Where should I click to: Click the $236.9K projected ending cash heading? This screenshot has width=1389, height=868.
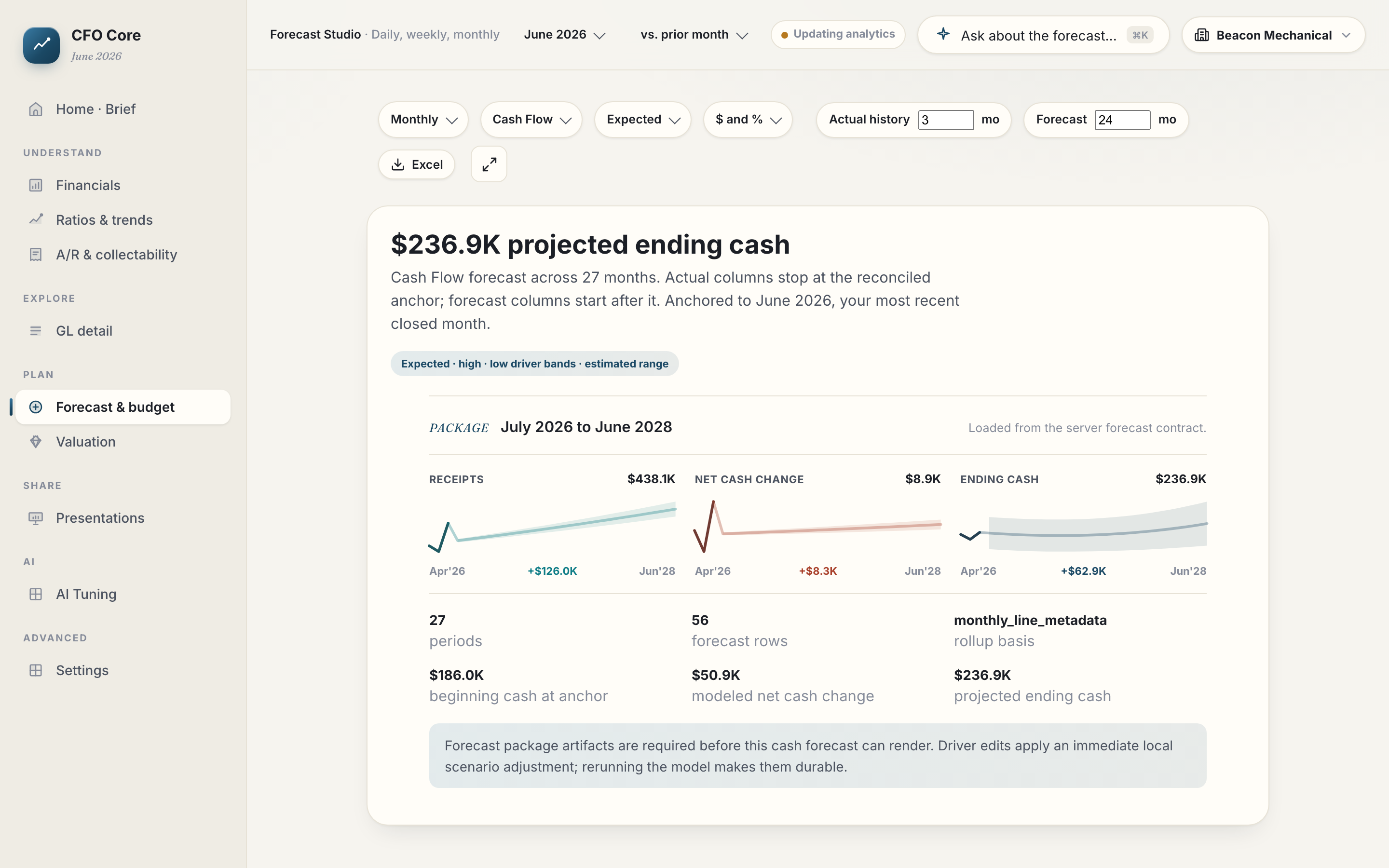coord(590,244)
